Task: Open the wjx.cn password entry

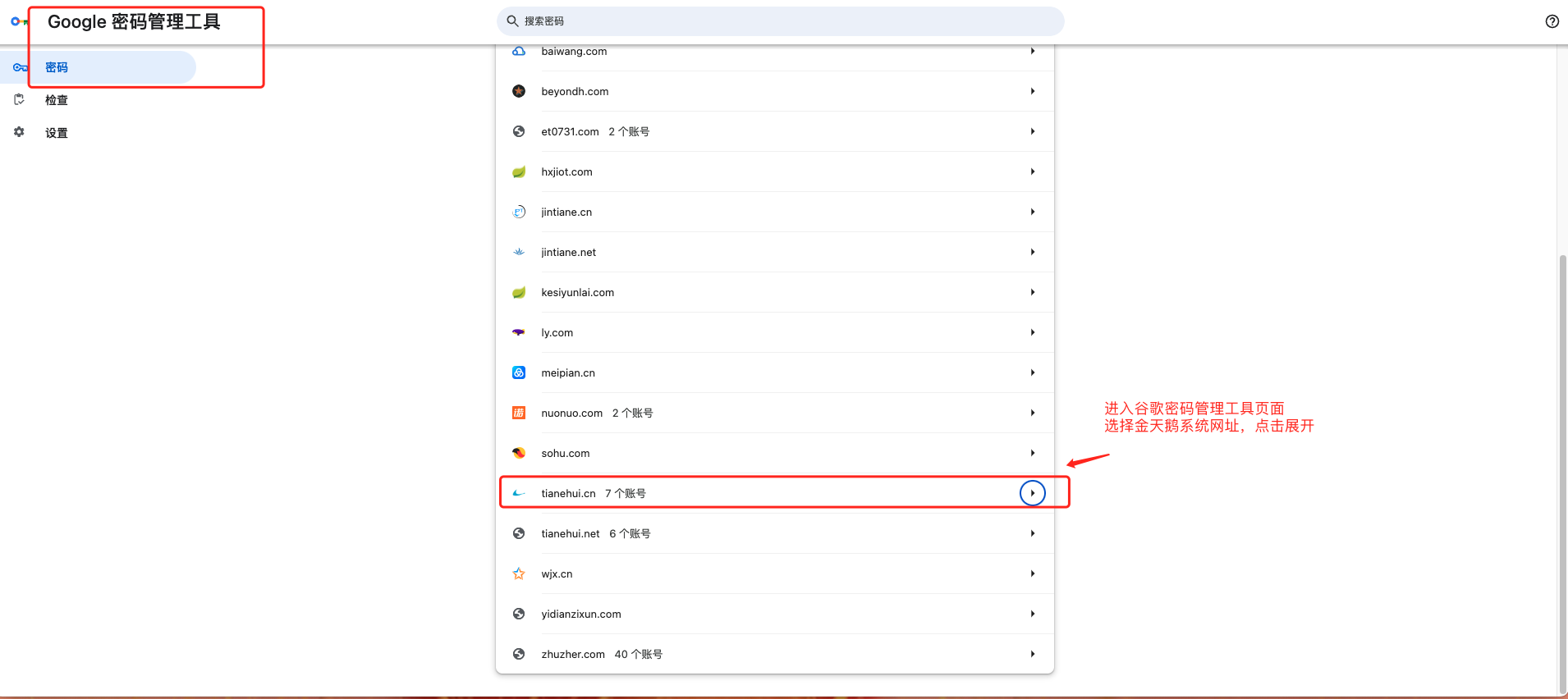Action: coord(775,573)
